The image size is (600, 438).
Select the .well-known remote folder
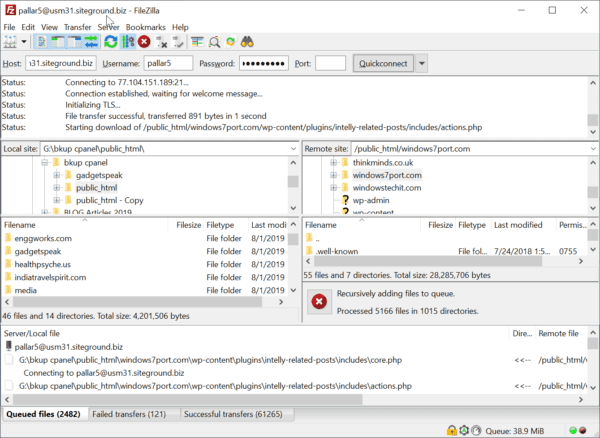tap(337, 251)
